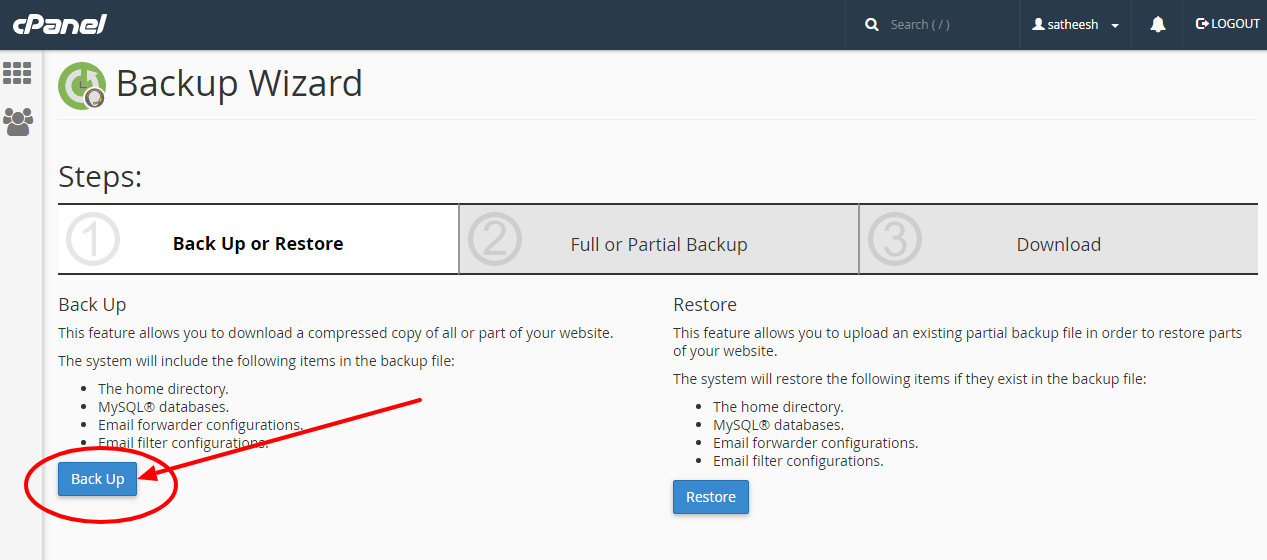The image size is (1267, 560).
Task: Click the search magnifier icon
Action: 871,24
